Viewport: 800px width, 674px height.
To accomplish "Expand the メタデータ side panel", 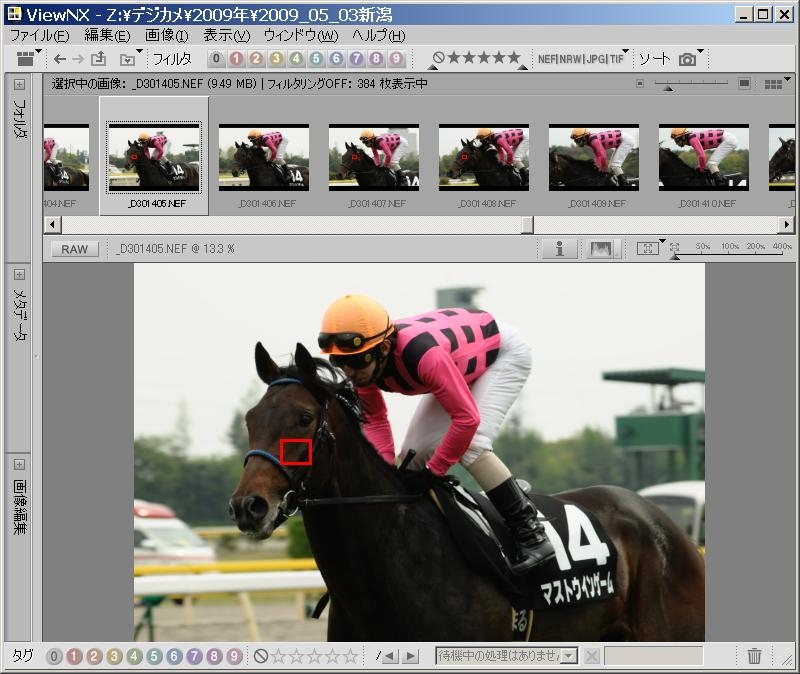I will (19, 274).
